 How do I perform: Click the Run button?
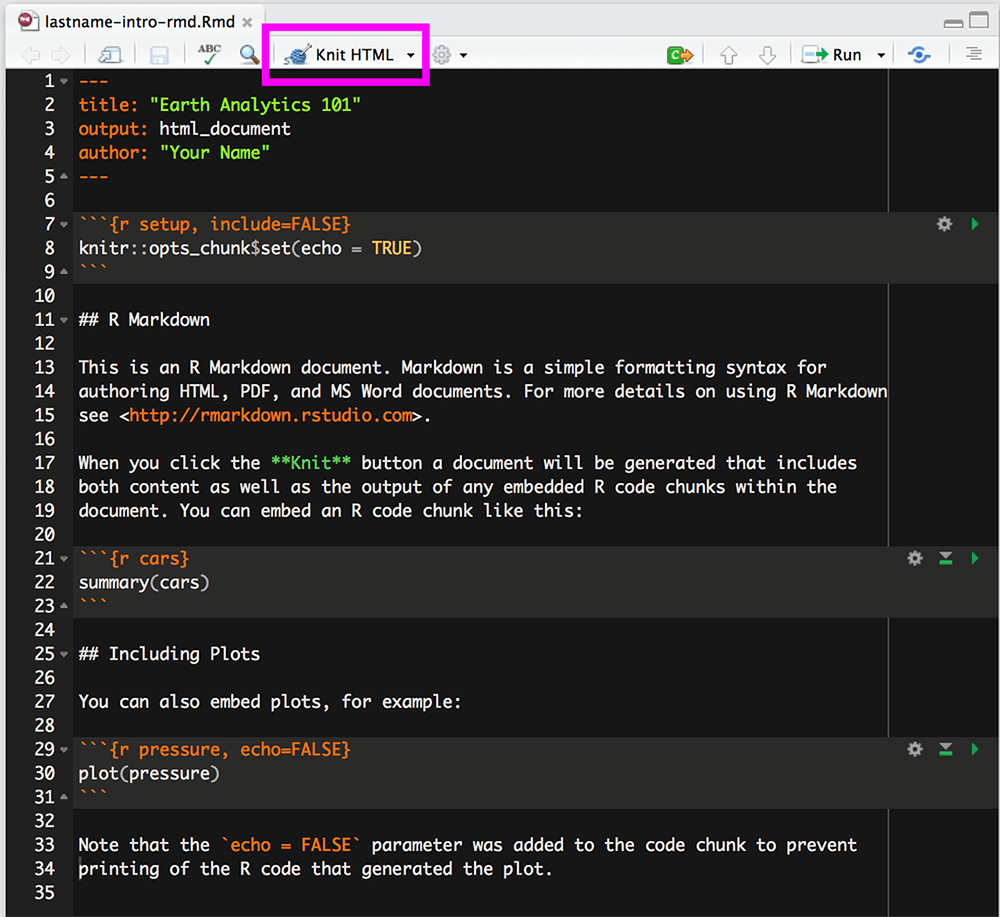832,55
